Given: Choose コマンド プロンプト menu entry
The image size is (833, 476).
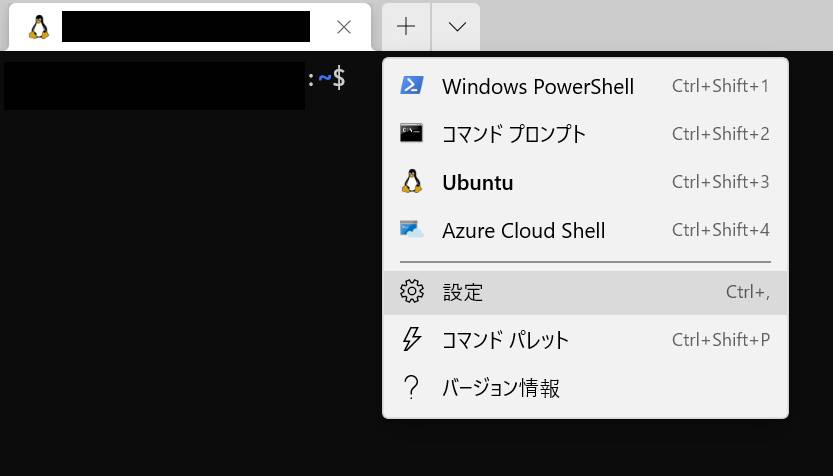Looking at the screenshot, I should tap(514, 134).
